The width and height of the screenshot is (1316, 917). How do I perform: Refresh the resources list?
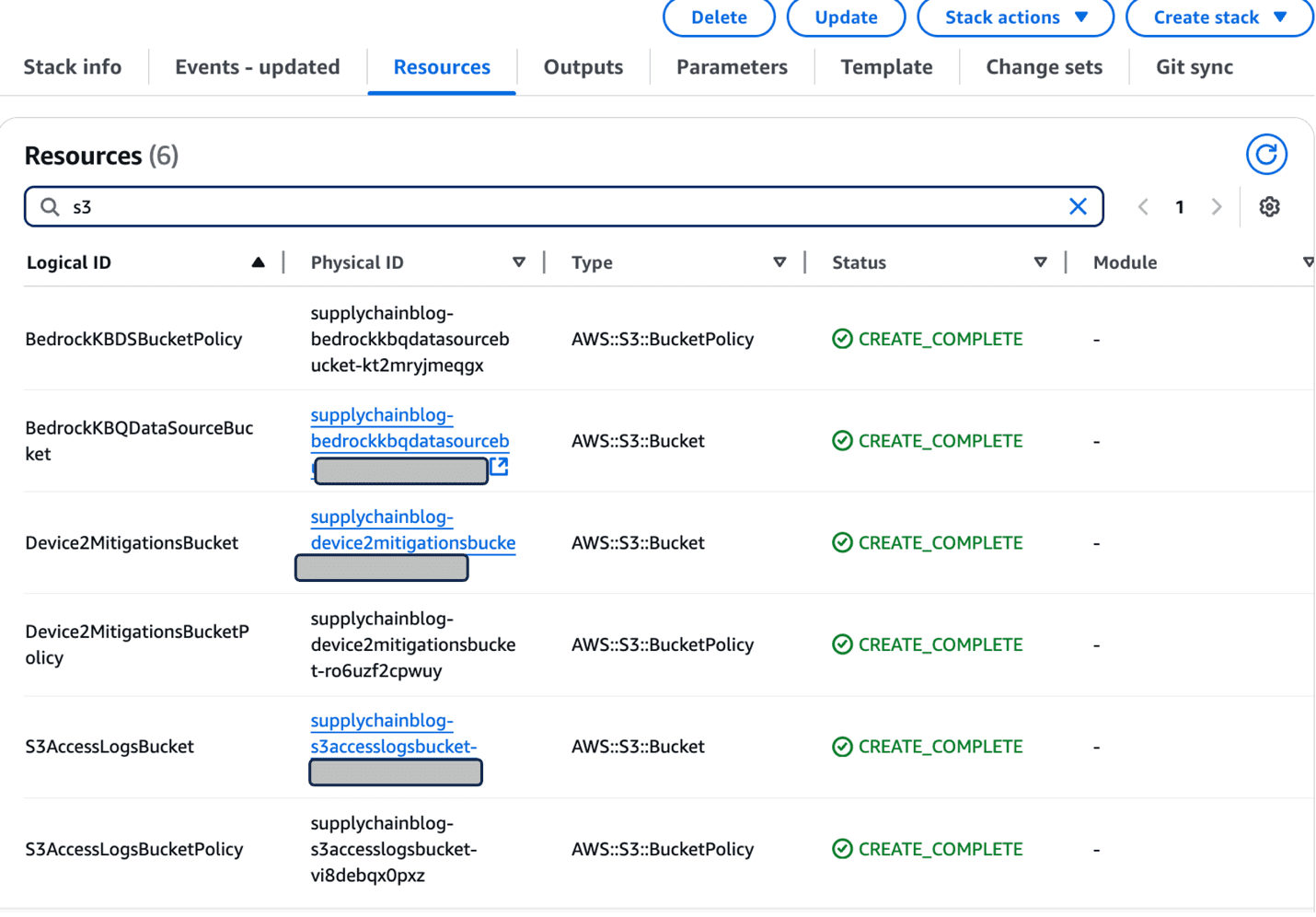click(x=1266, y=155)
